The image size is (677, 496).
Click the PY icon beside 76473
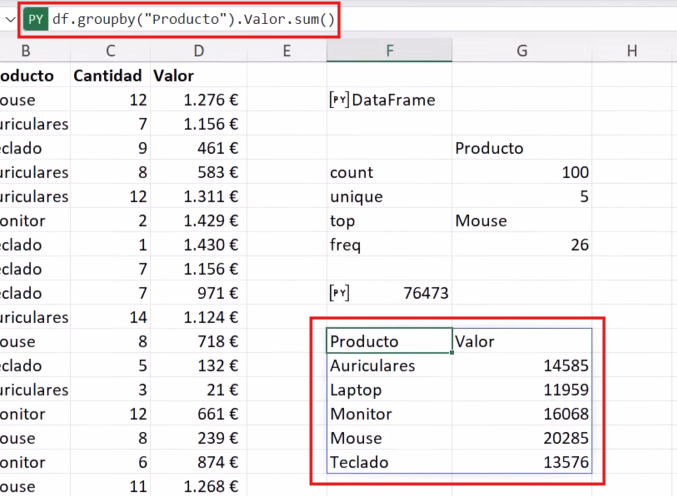coord(339,293)
